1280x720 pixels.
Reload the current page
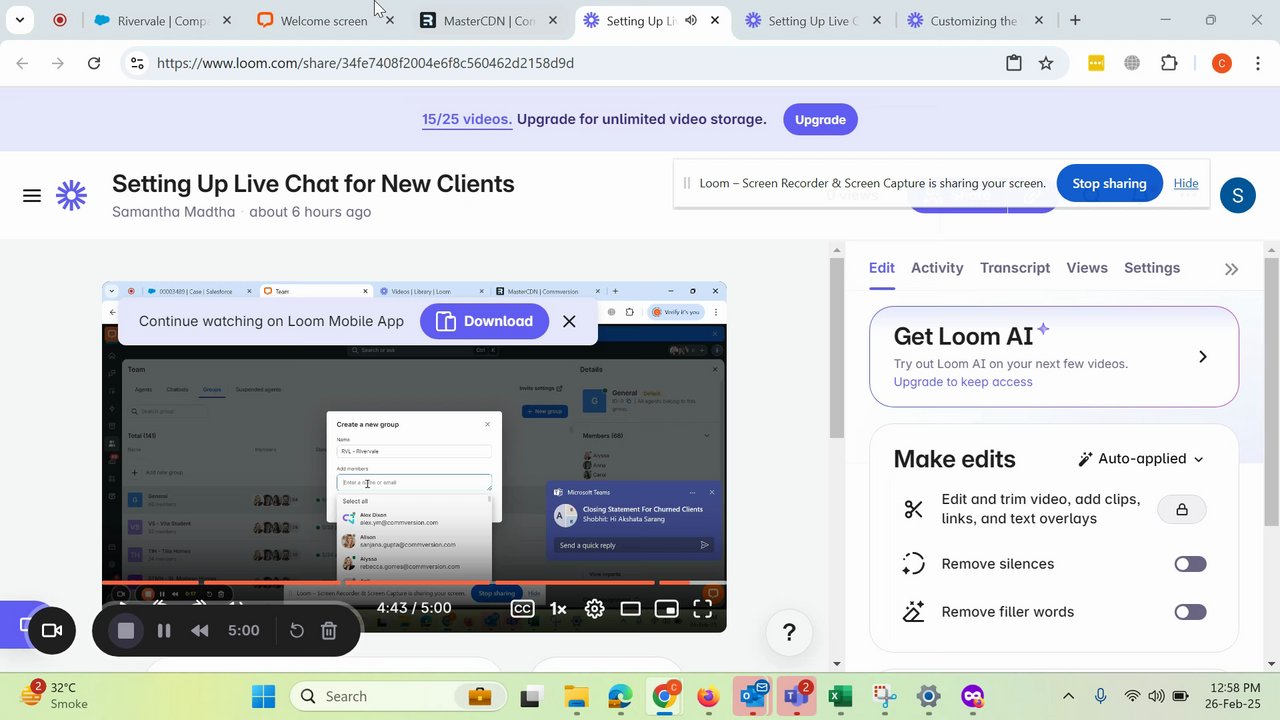coord(94,63)
